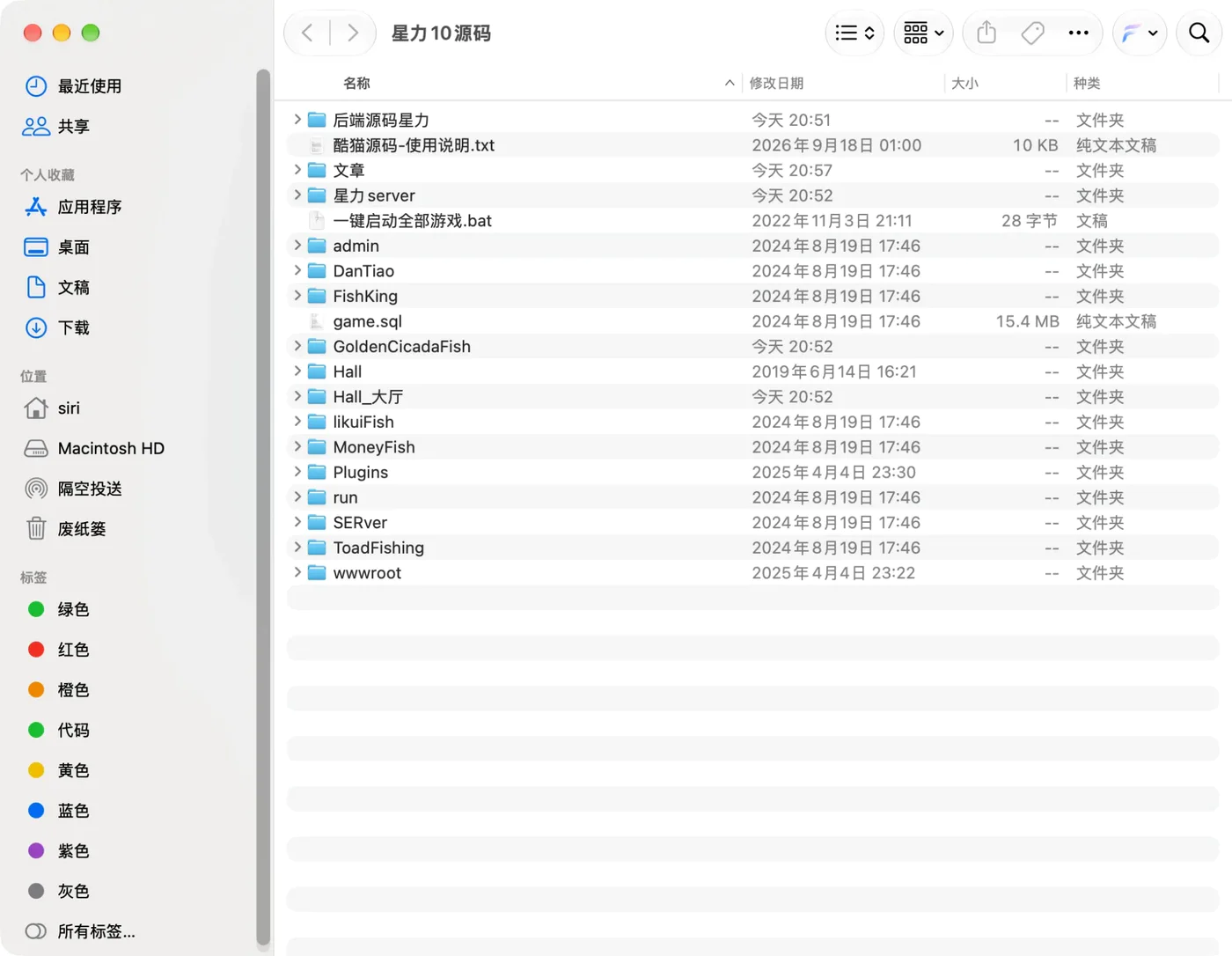Expand the 星力 server folder
This screenshot has height=956, width=1232.
click(297, 195)
